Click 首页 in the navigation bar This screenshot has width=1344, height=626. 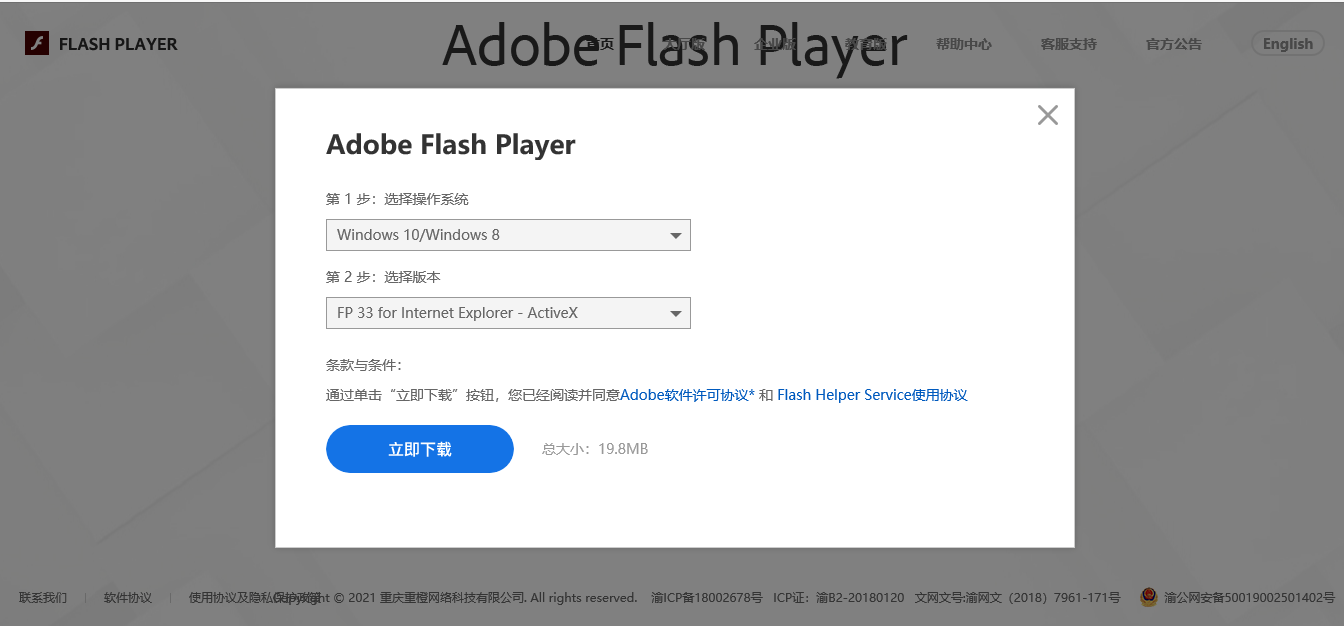coord(599,44)
